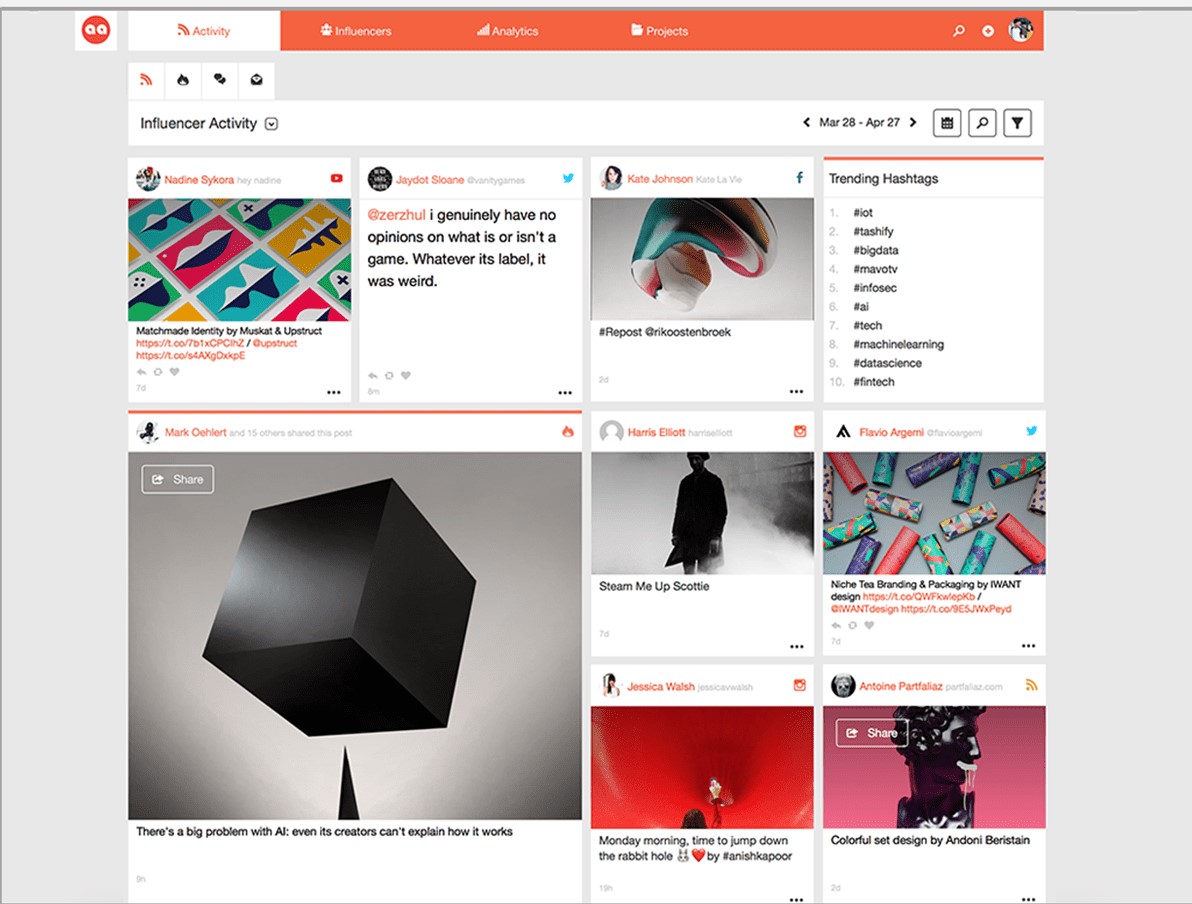
Task: Reply to Nadine Sykora's post
Action: click(x=141, y=372)
